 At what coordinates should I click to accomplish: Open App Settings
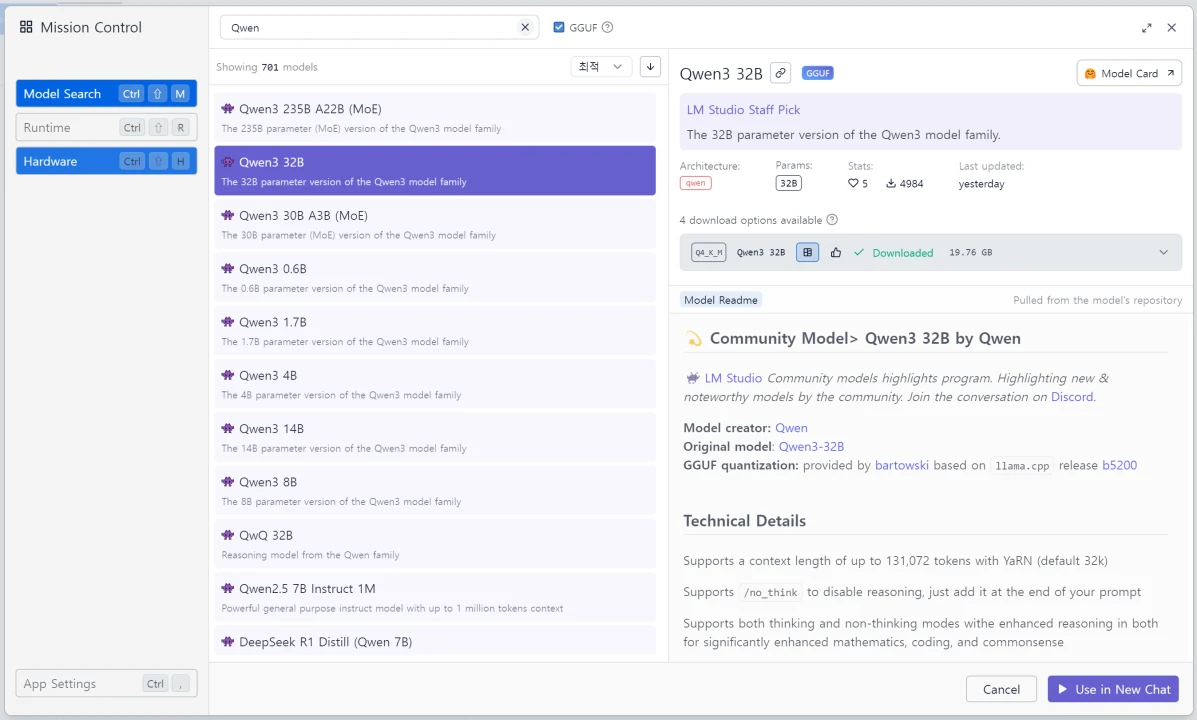106,683
